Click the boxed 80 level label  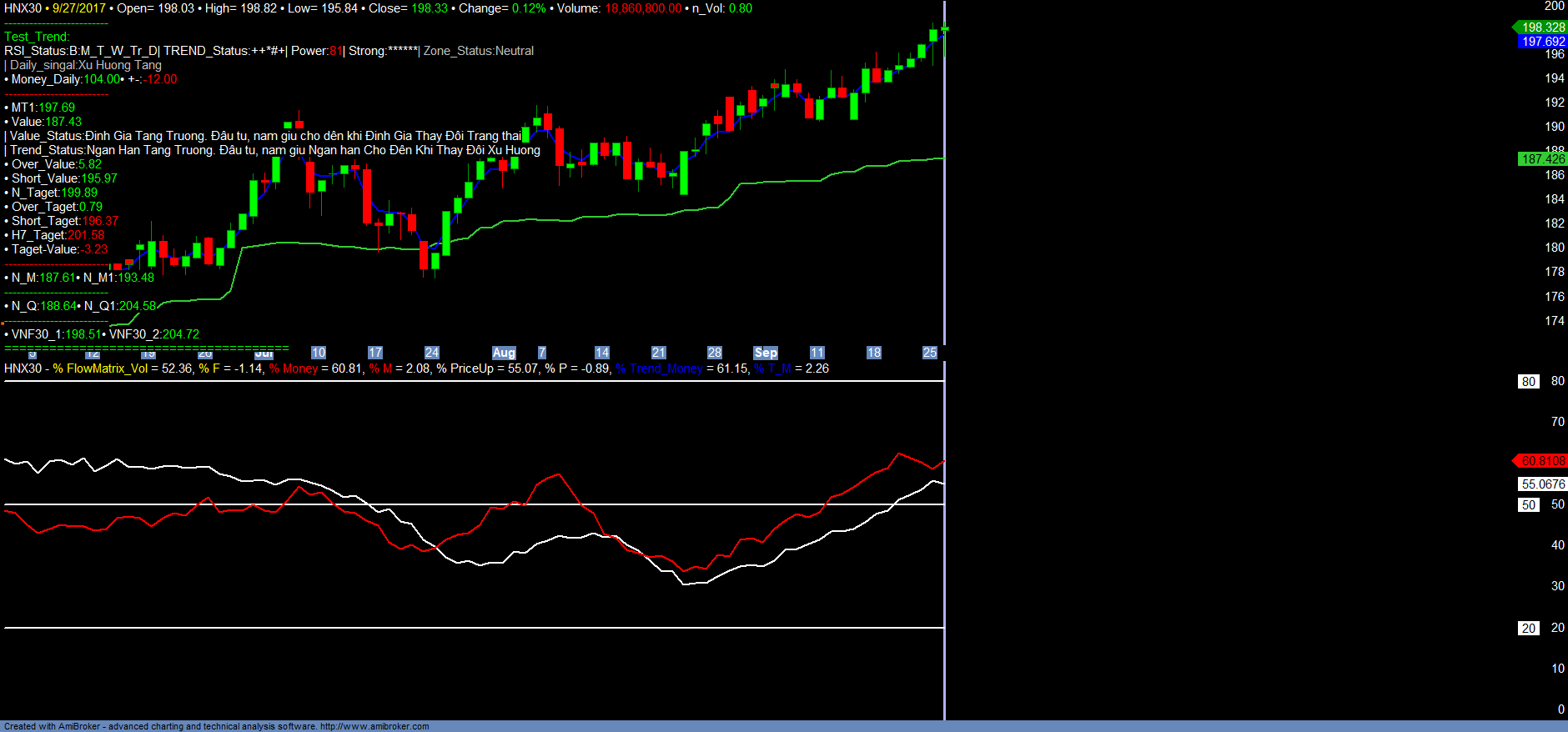tap(1528, 382)
